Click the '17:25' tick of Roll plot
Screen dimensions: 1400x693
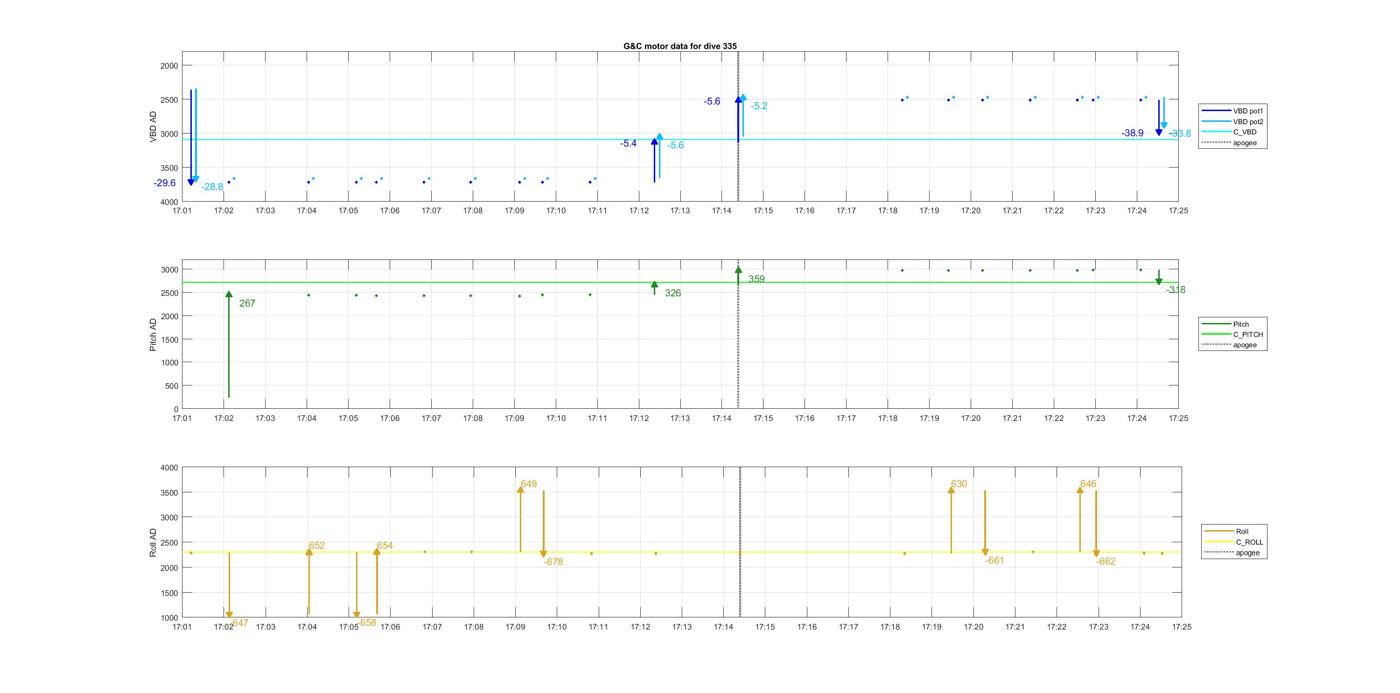point(1181,627)
